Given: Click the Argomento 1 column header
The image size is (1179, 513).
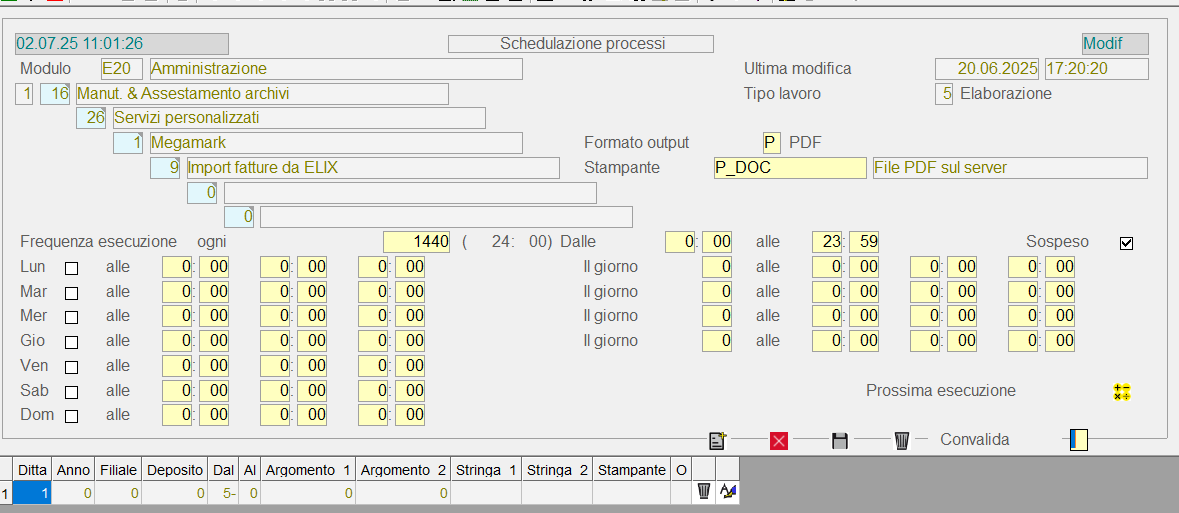Looking at the screenshot, I should click(308, 470).
